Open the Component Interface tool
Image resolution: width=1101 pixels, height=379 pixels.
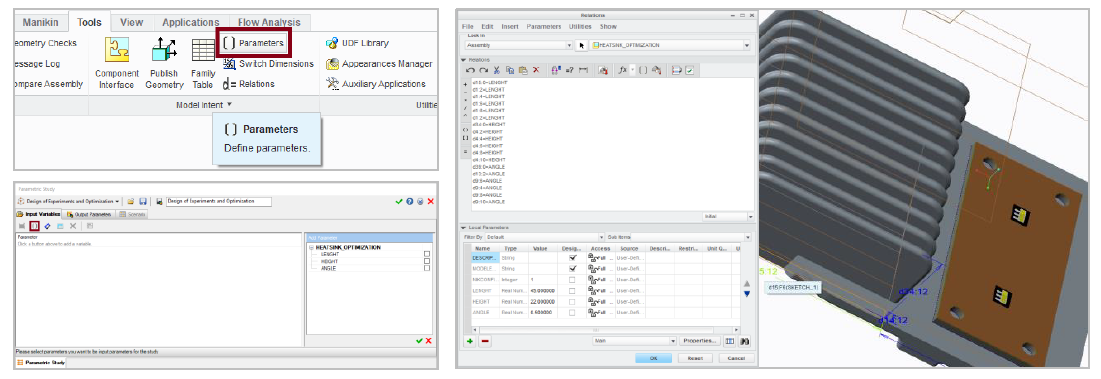tap(117, 62)
